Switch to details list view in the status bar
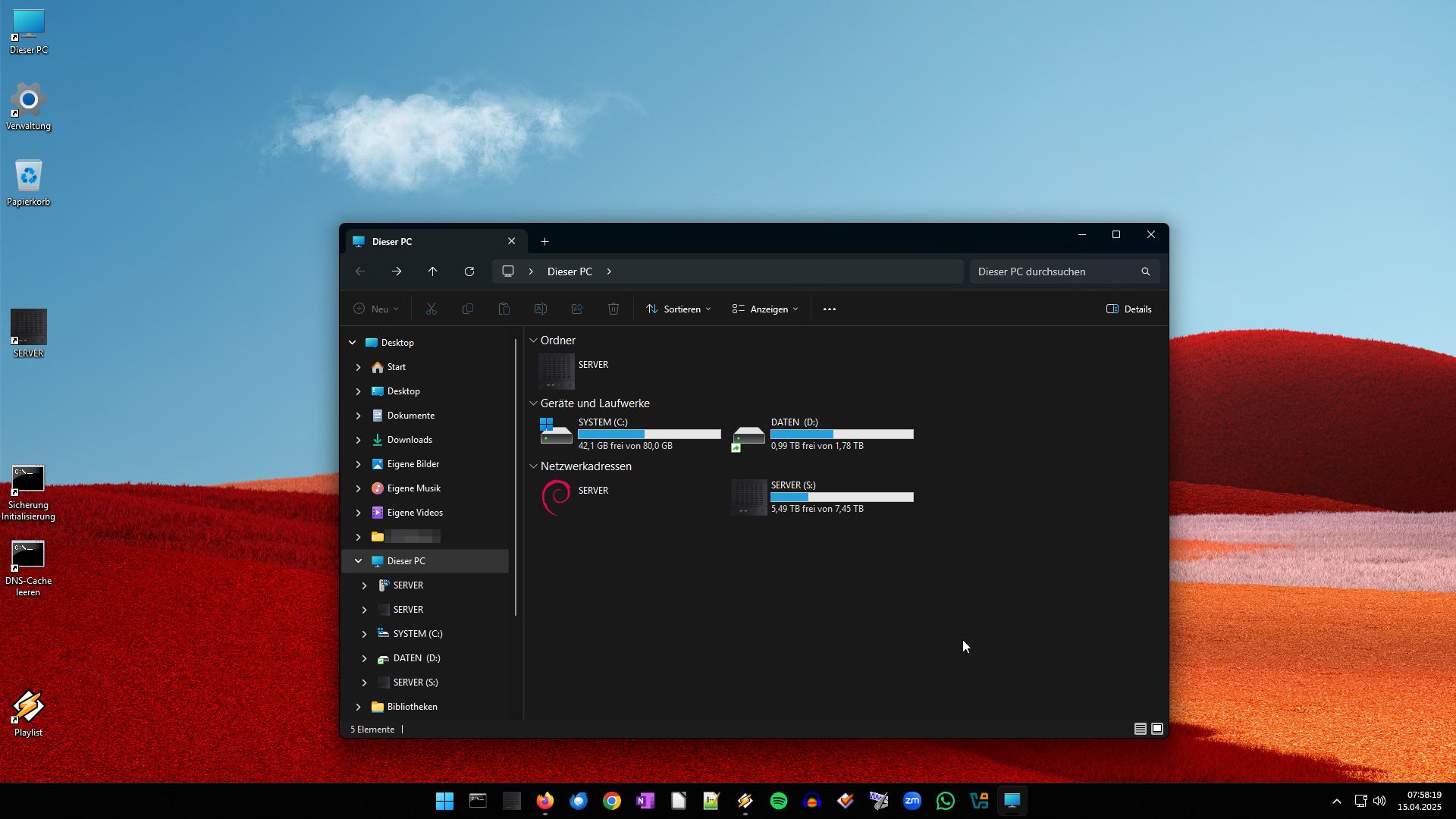 click(1140, 729)
